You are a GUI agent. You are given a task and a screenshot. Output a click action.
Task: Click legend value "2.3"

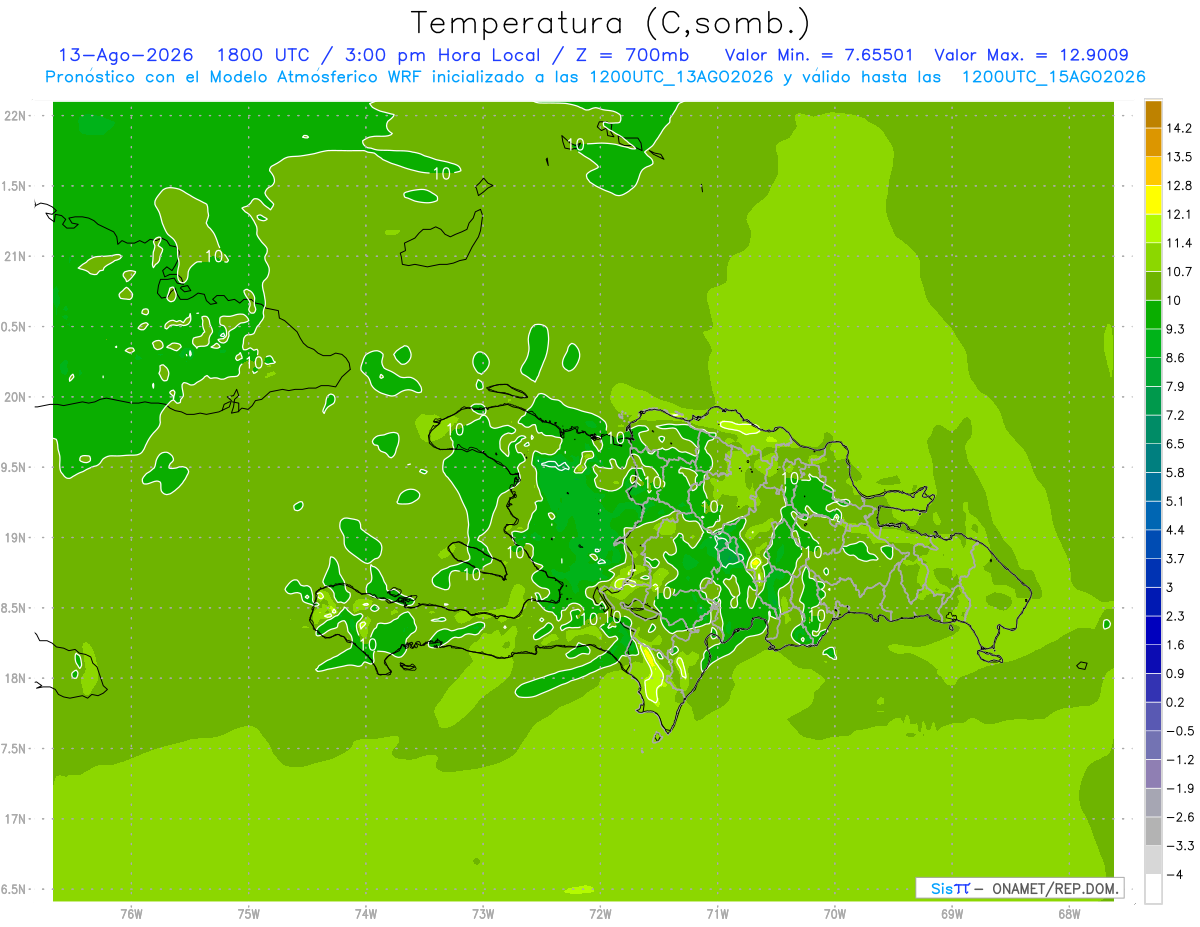1175,616
